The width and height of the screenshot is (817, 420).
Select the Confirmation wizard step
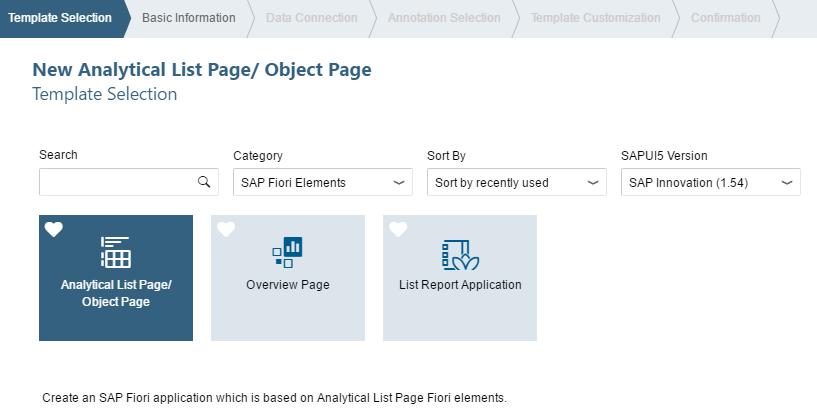coord(725,18)
